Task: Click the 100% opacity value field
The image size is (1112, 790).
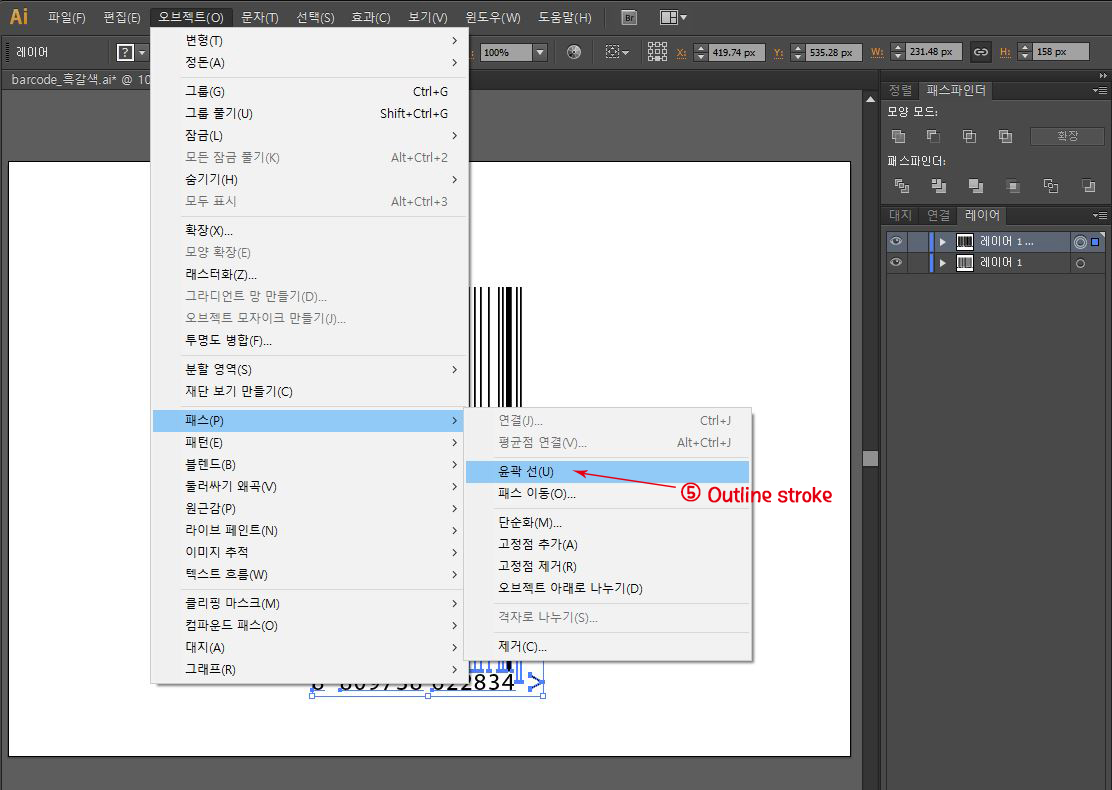Action: [506, 52]
